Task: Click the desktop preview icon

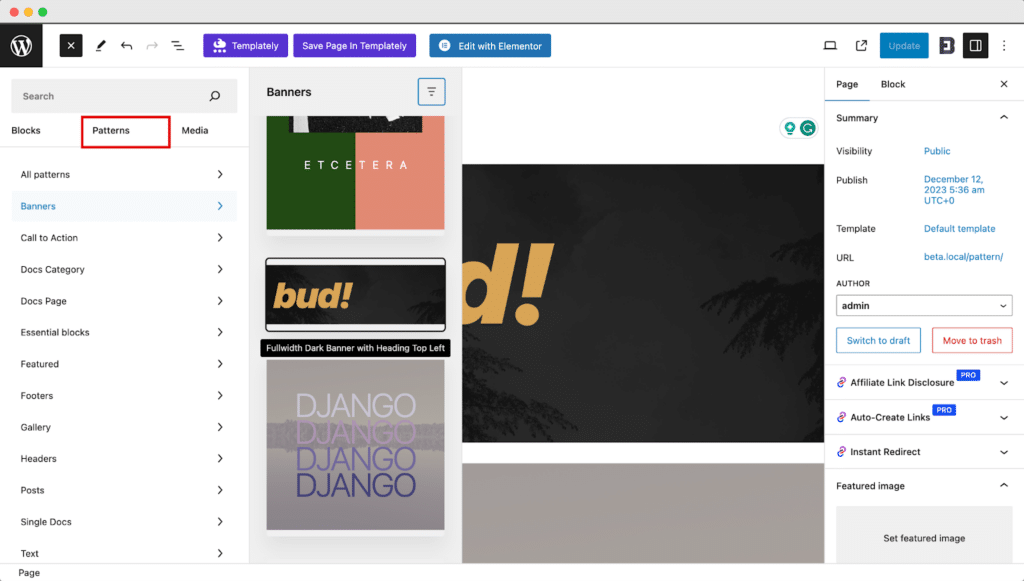Action: (830, 45)
